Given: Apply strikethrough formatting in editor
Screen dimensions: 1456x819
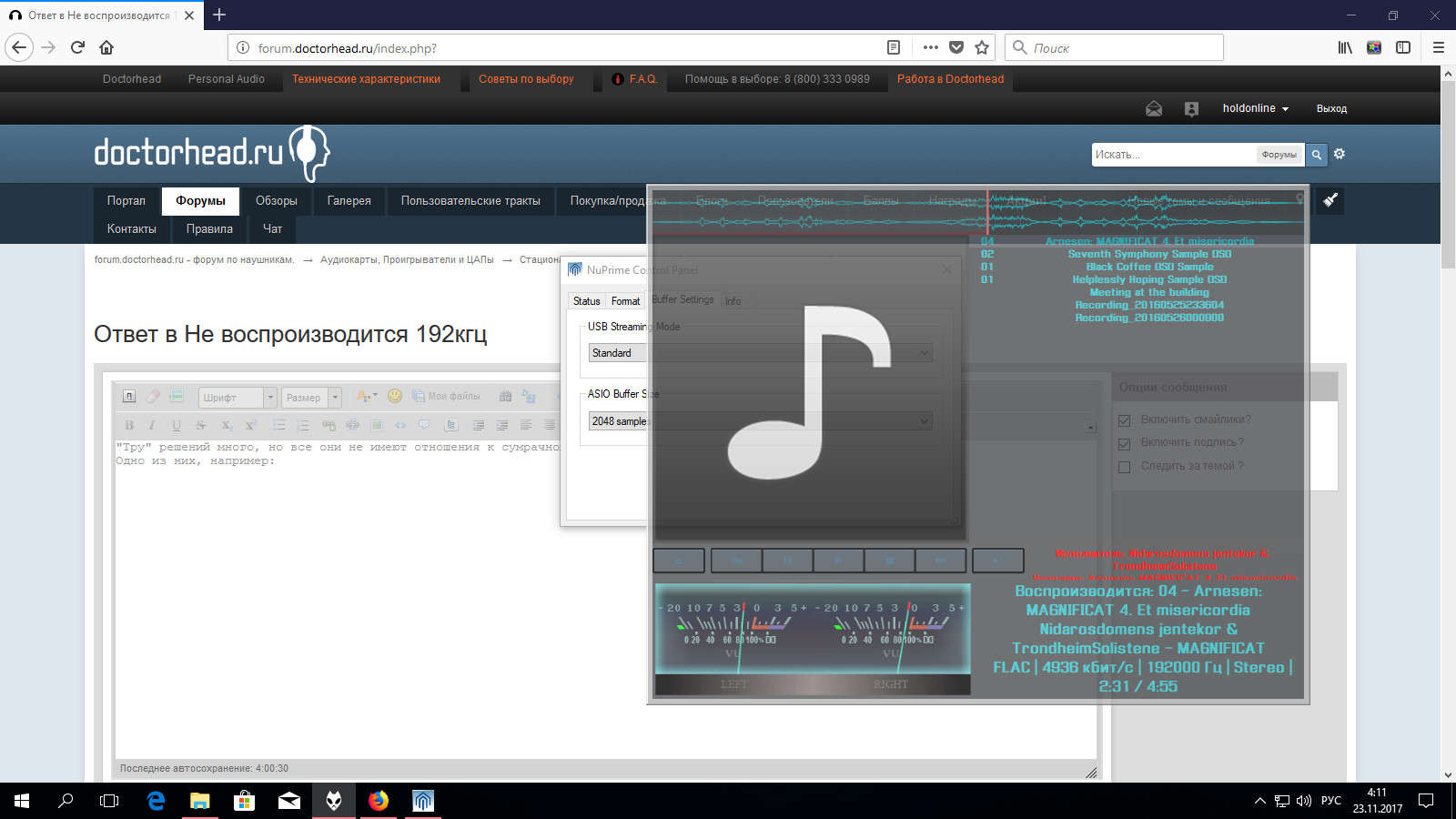Looking at the screenshot, I should click(200, 425).
